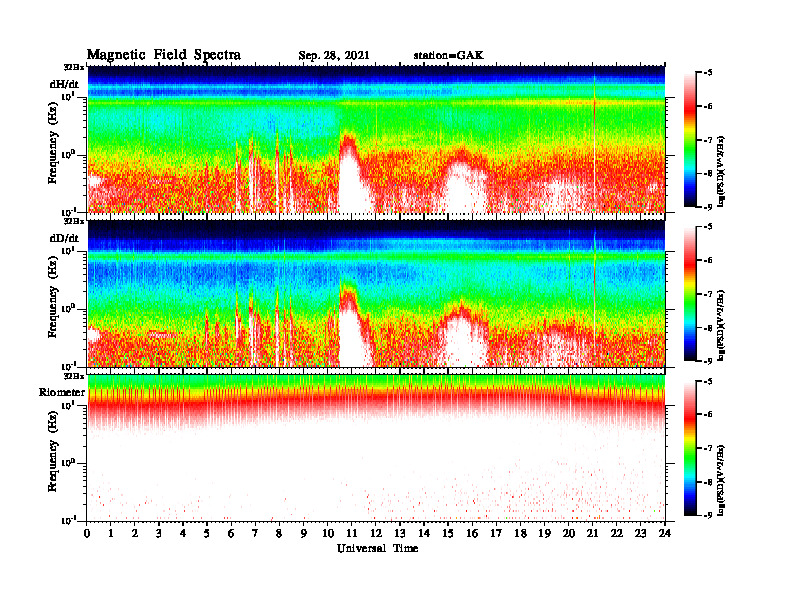
Task: Click inside the dD/dt spectrogram plot
Action: coord(376,294)
